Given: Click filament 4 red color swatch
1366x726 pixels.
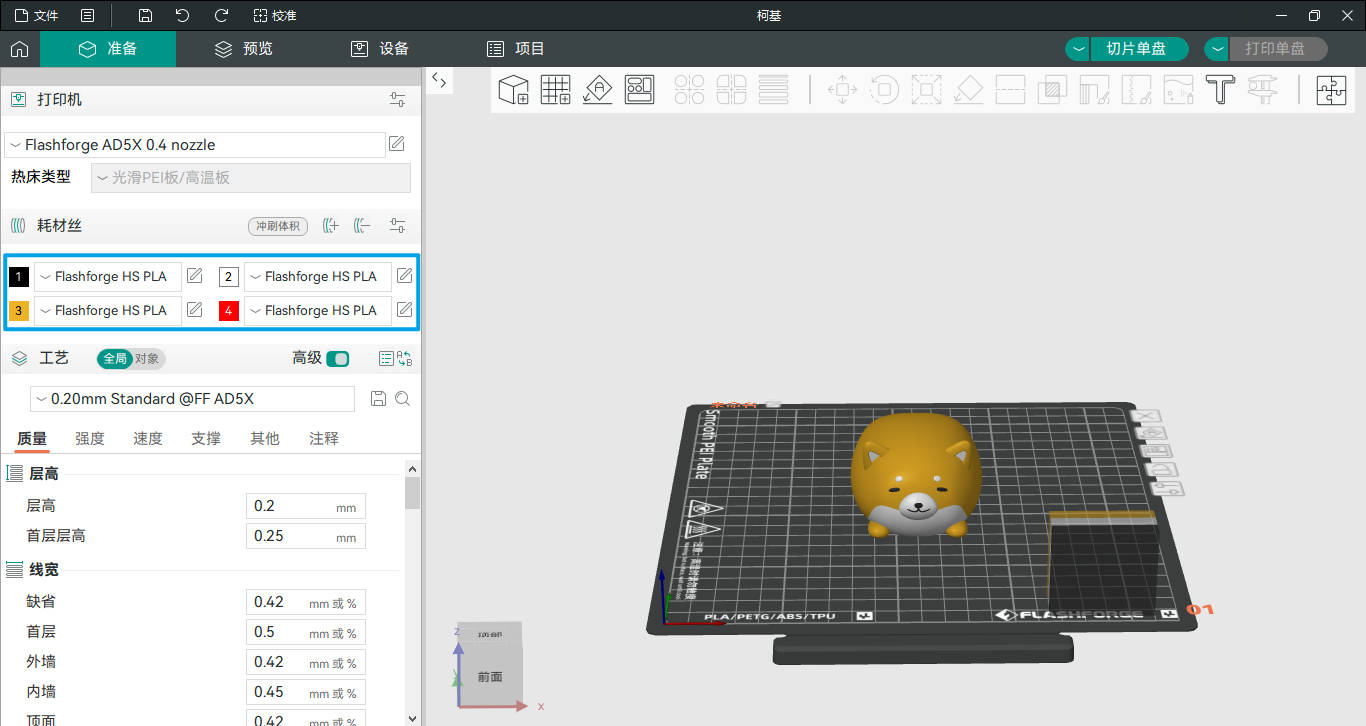Looking at the screenshot, I should point(229,311).
